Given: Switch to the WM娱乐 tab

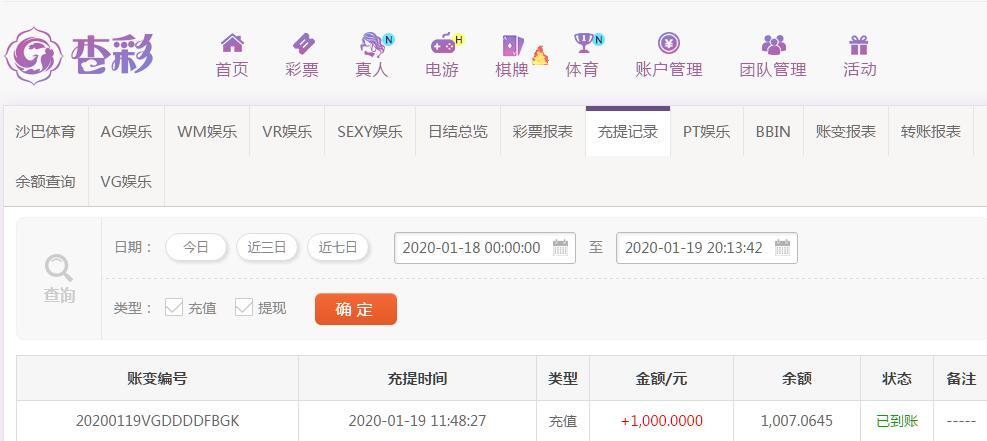Looking at the screenshot, I should [207, 131].
